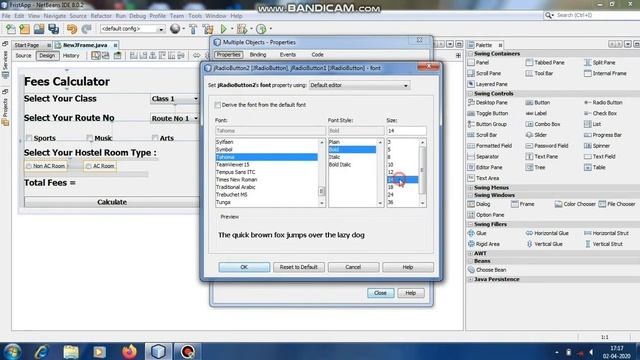640x360 pixels.
Task: Switch to the Binding tab
Action: pyautogui.click(x=258, y=55)
